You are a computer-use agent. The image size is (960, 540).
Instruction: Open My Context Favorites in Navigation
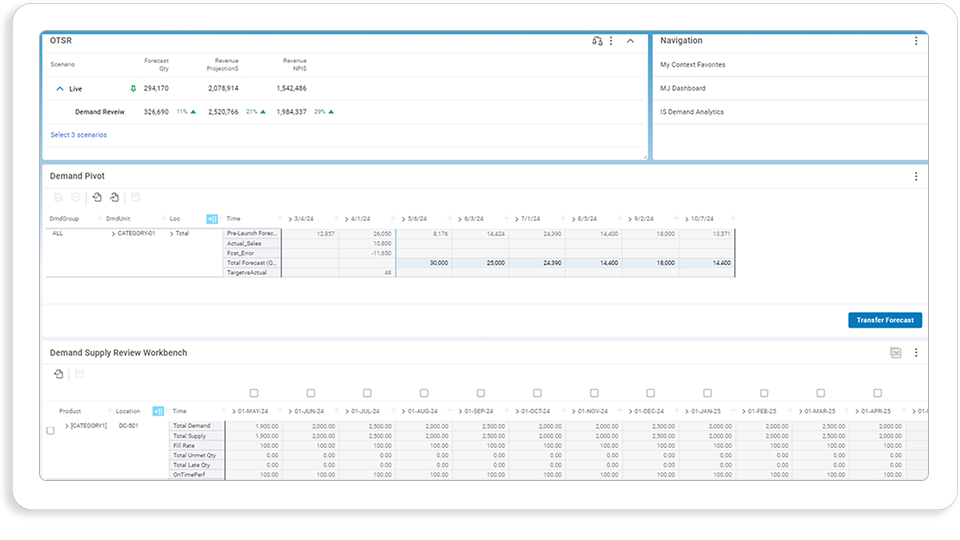(692, 64)
